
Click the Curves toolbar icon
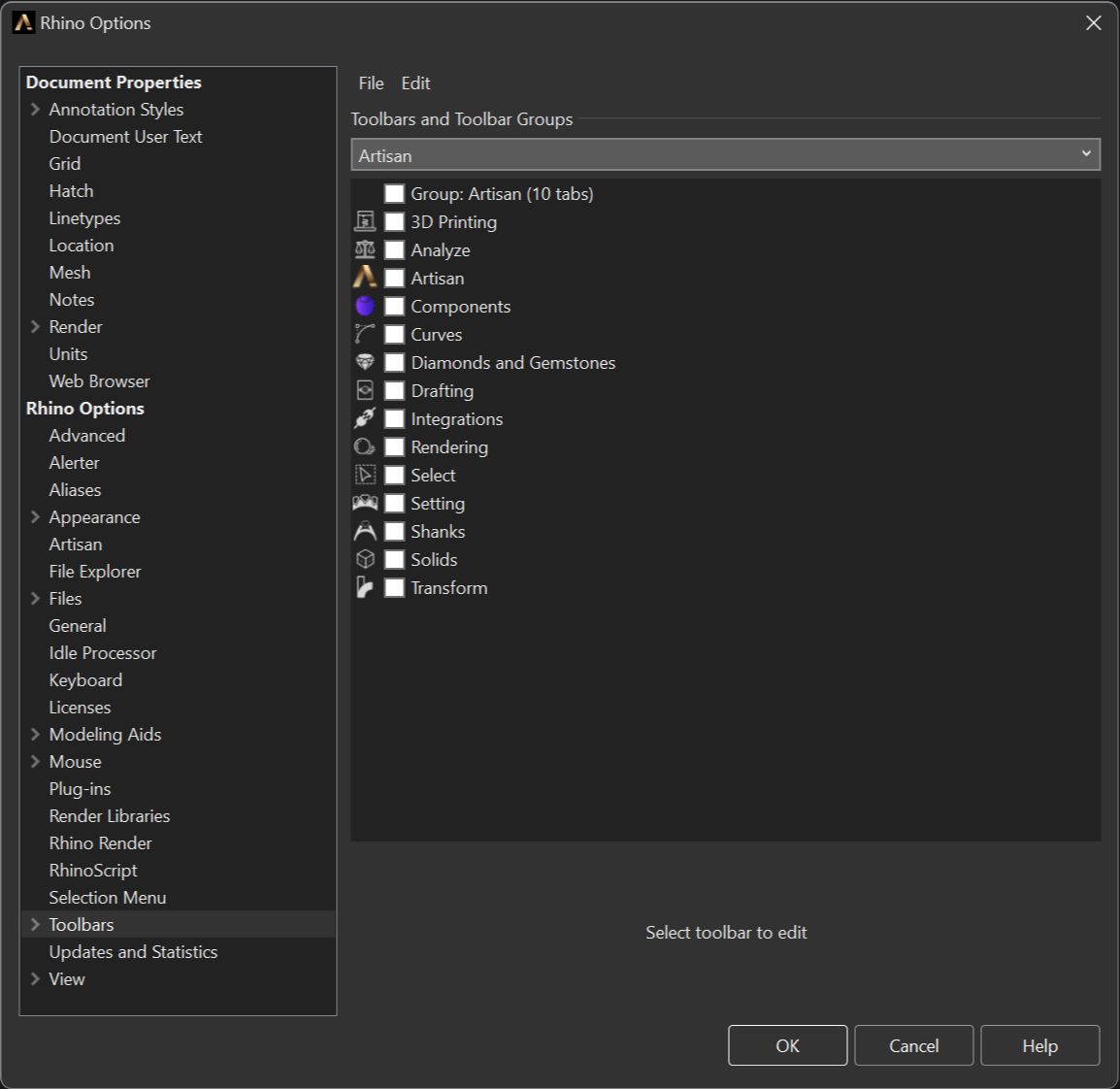[365, 334]
